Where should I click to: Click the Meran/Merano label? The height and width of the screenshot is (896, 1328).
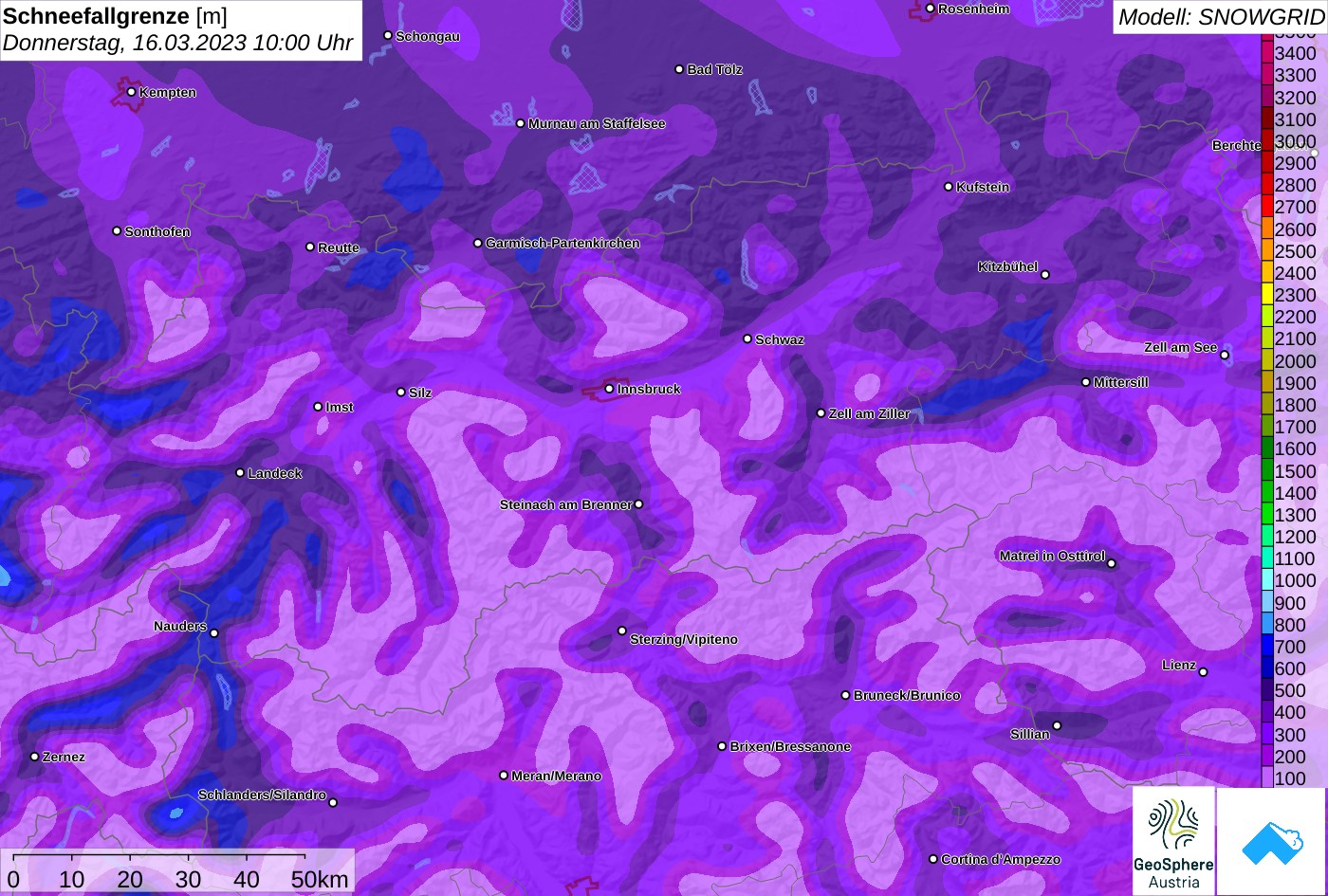click(557, 776)
